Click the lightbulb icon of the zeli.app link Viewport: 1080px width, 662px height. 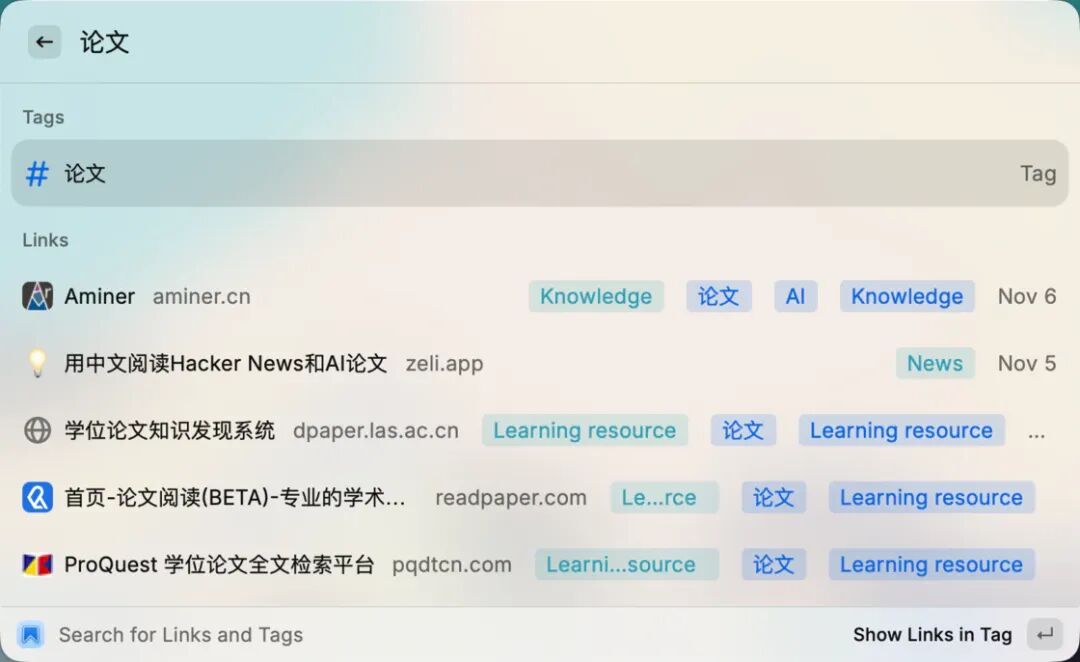pyautogui.click(x=37, y=363)
